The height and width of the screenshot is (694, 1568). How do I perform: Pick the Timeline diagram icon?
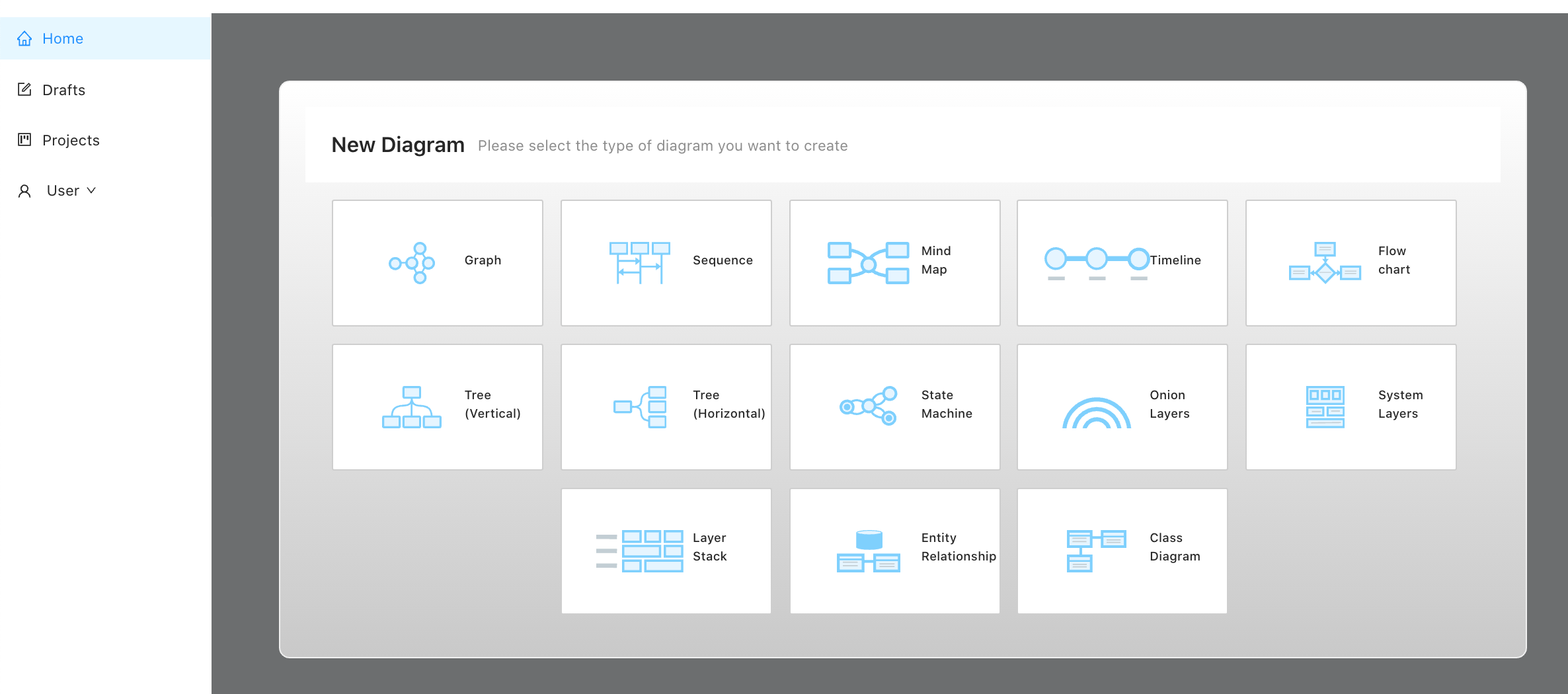[x=1097, y=263]
